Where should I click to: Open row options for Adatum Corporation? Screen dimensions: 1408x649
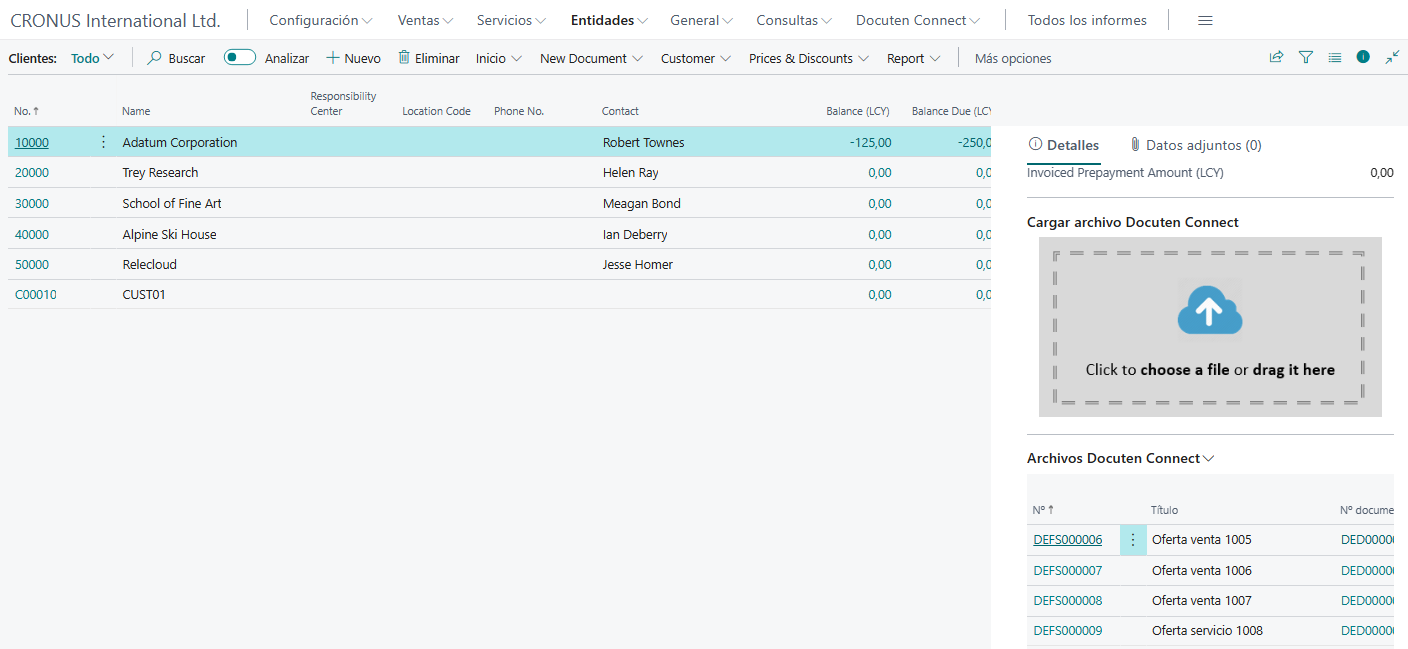tap(103, 142)
